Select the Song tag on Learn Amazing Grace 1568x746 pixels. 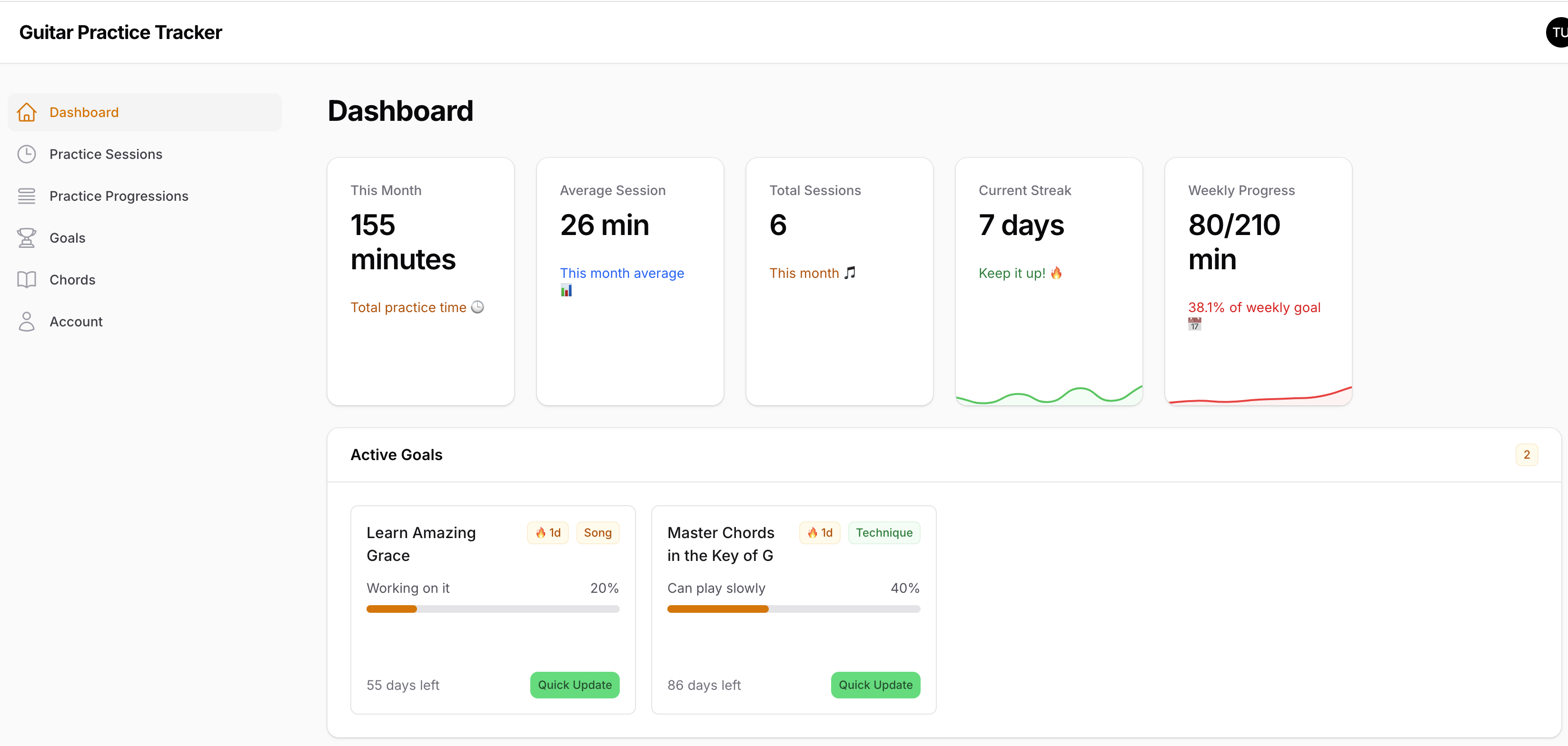598,532
